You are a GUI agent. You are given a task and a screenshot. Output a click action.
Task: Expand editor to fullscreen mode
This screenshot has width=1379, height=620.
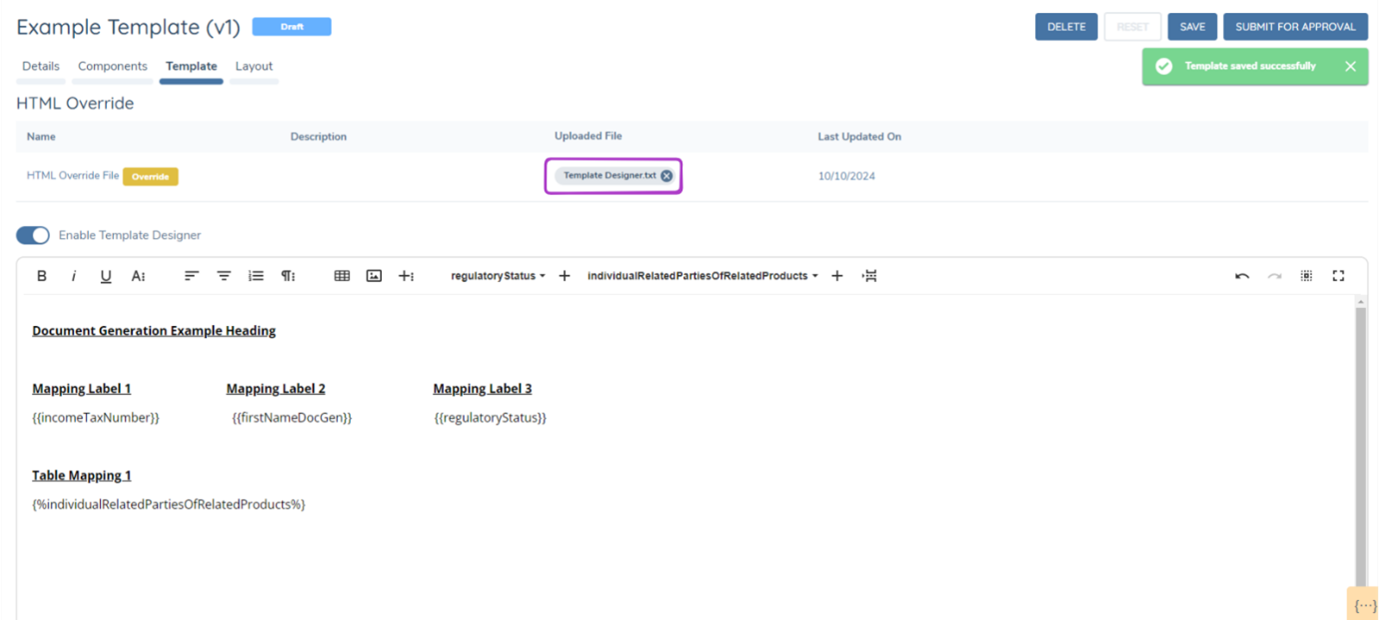[x=1338, y=276]
